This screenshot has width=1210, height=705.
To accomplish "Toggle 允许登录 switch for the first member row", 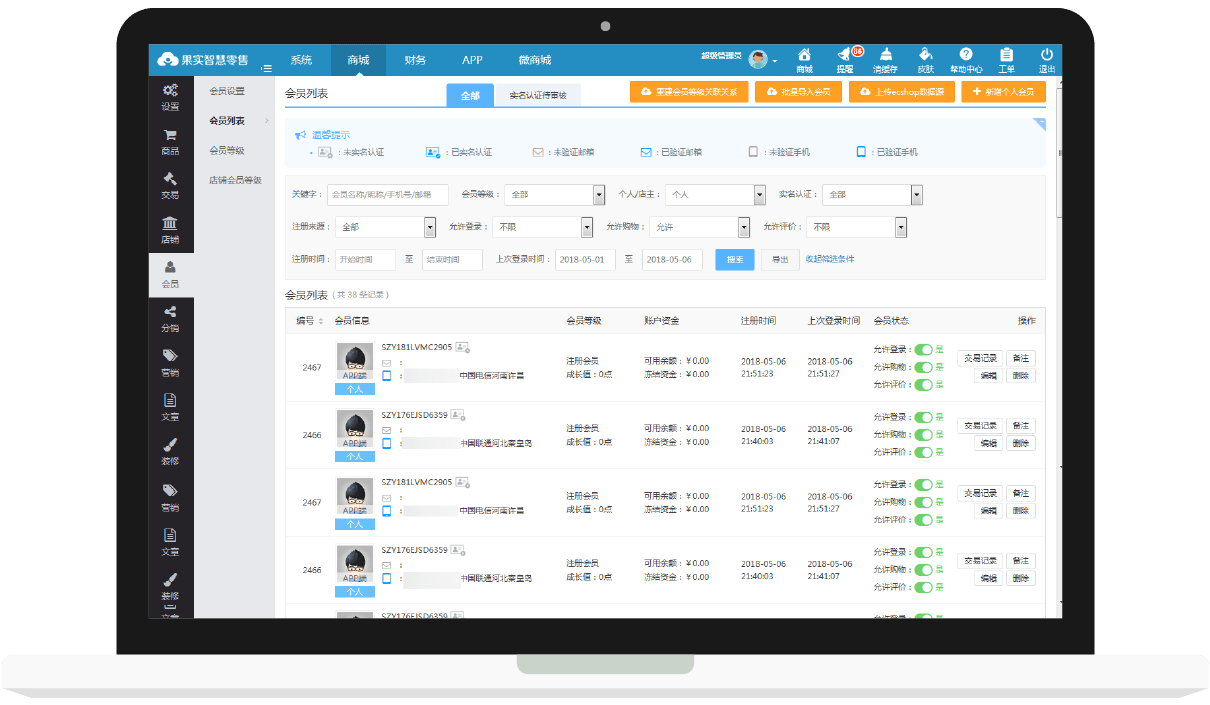I will click(x=923, y=350).
